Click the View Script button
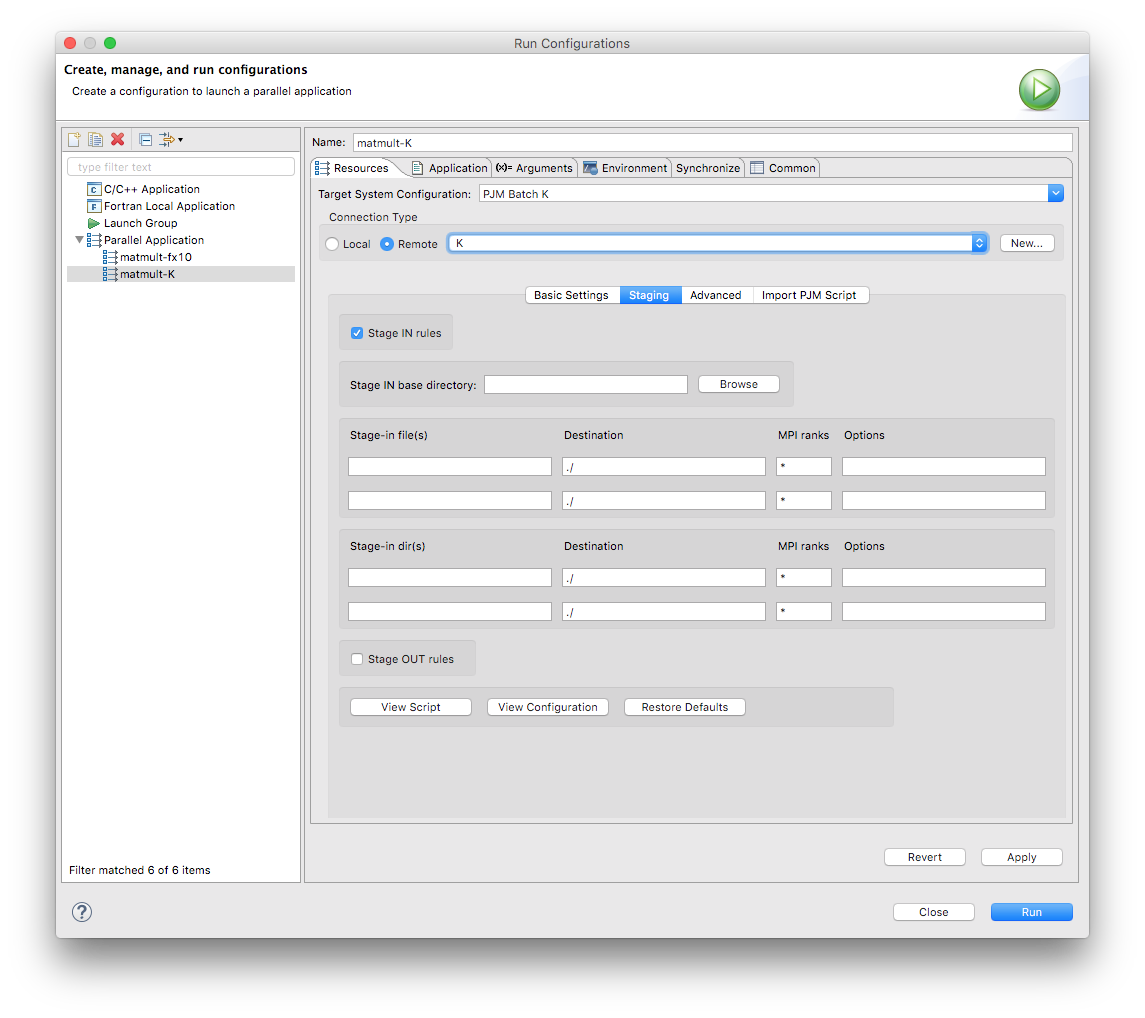1145x1018 pixels. click(410, 707)
